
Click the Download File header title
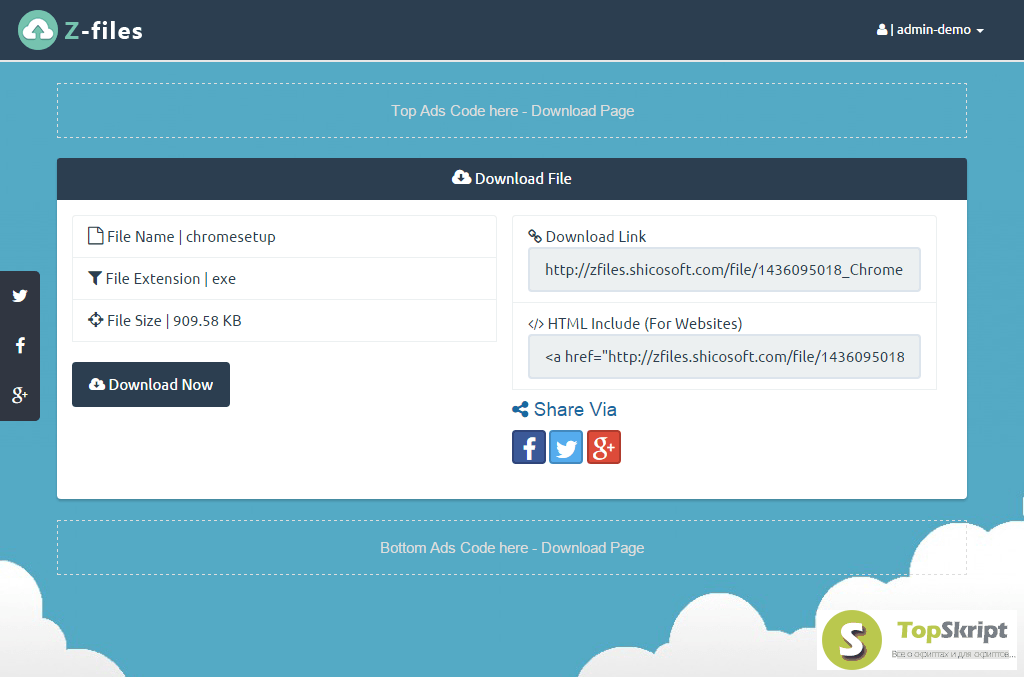click(523, 179)
